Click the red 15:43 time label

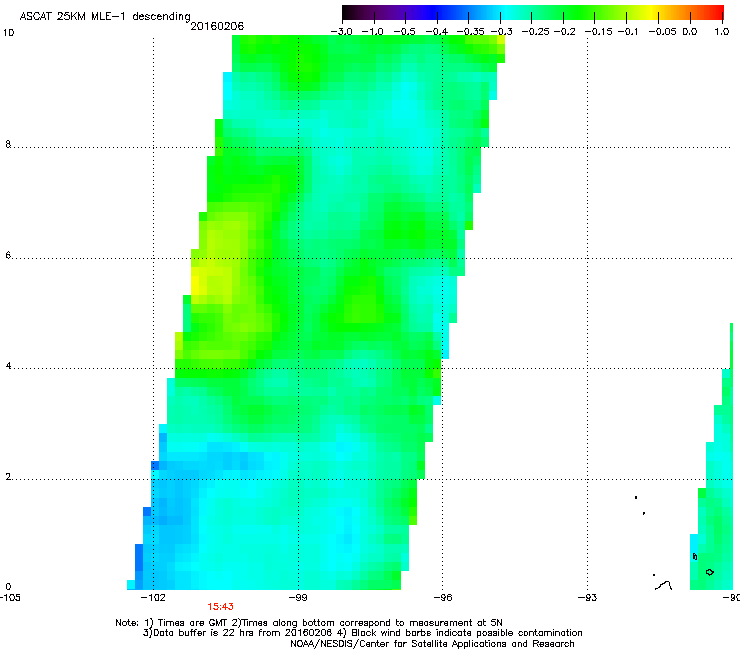pos(220,607)
